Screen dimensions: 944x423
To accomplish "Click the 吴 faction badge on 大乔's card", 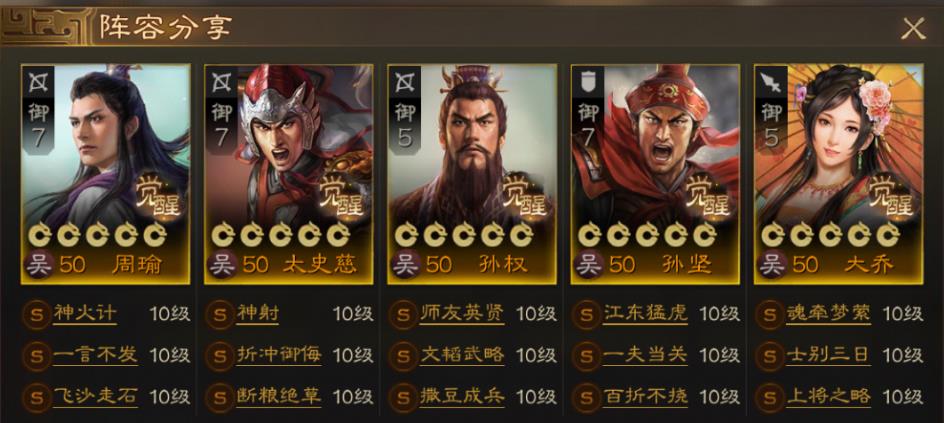I will pos(772,264).
